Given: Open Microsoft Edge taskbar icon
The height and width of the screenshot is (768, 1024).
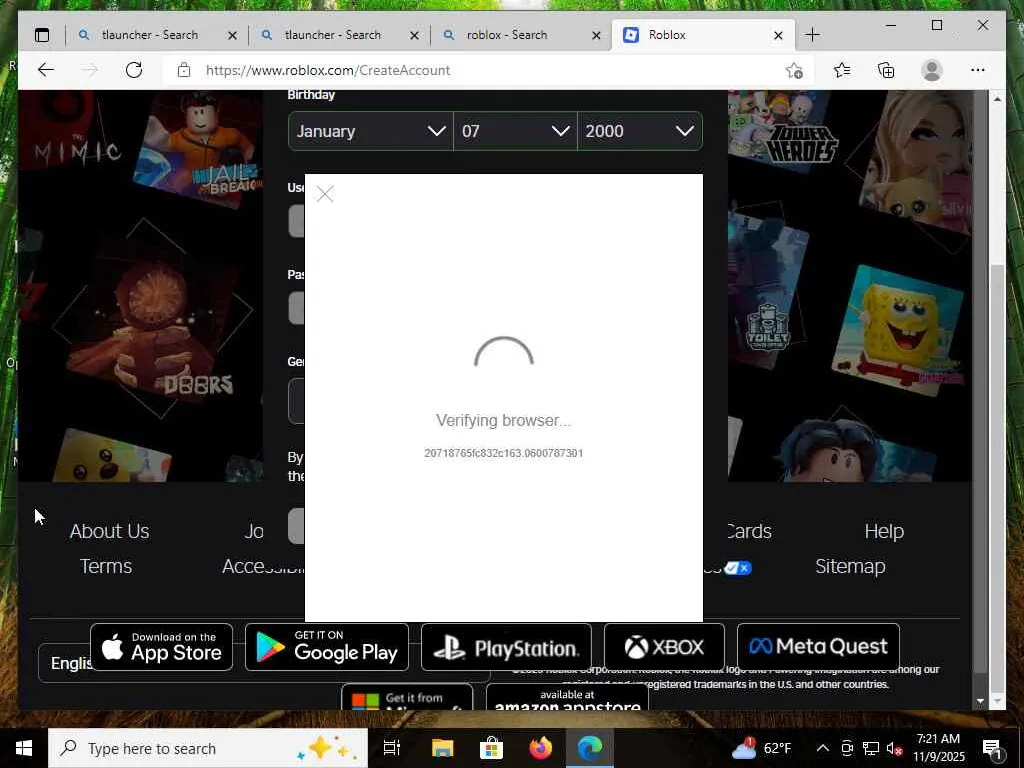Looking at the screenshot, I should click(590, 748).
